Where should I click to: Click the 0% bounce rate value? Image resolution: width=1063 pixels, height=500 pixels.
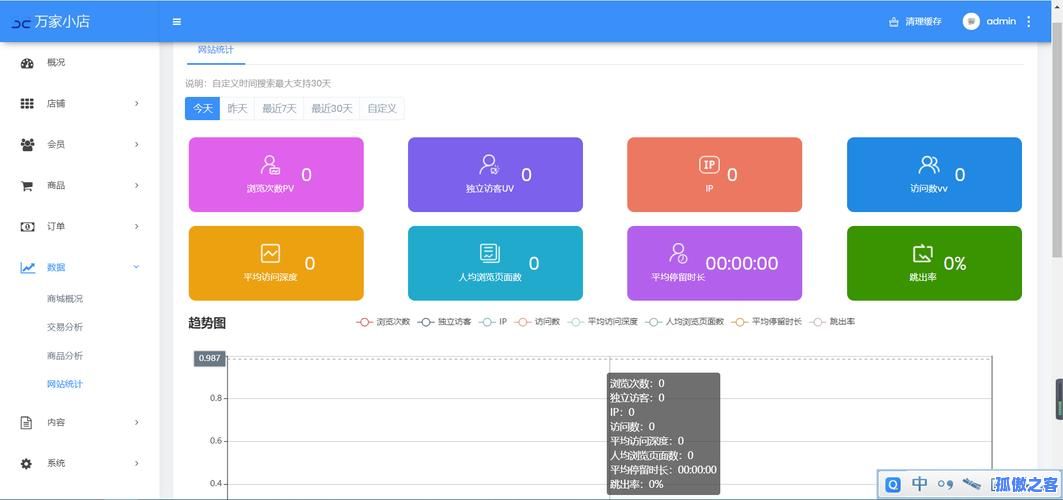click(x=955, y=264)
